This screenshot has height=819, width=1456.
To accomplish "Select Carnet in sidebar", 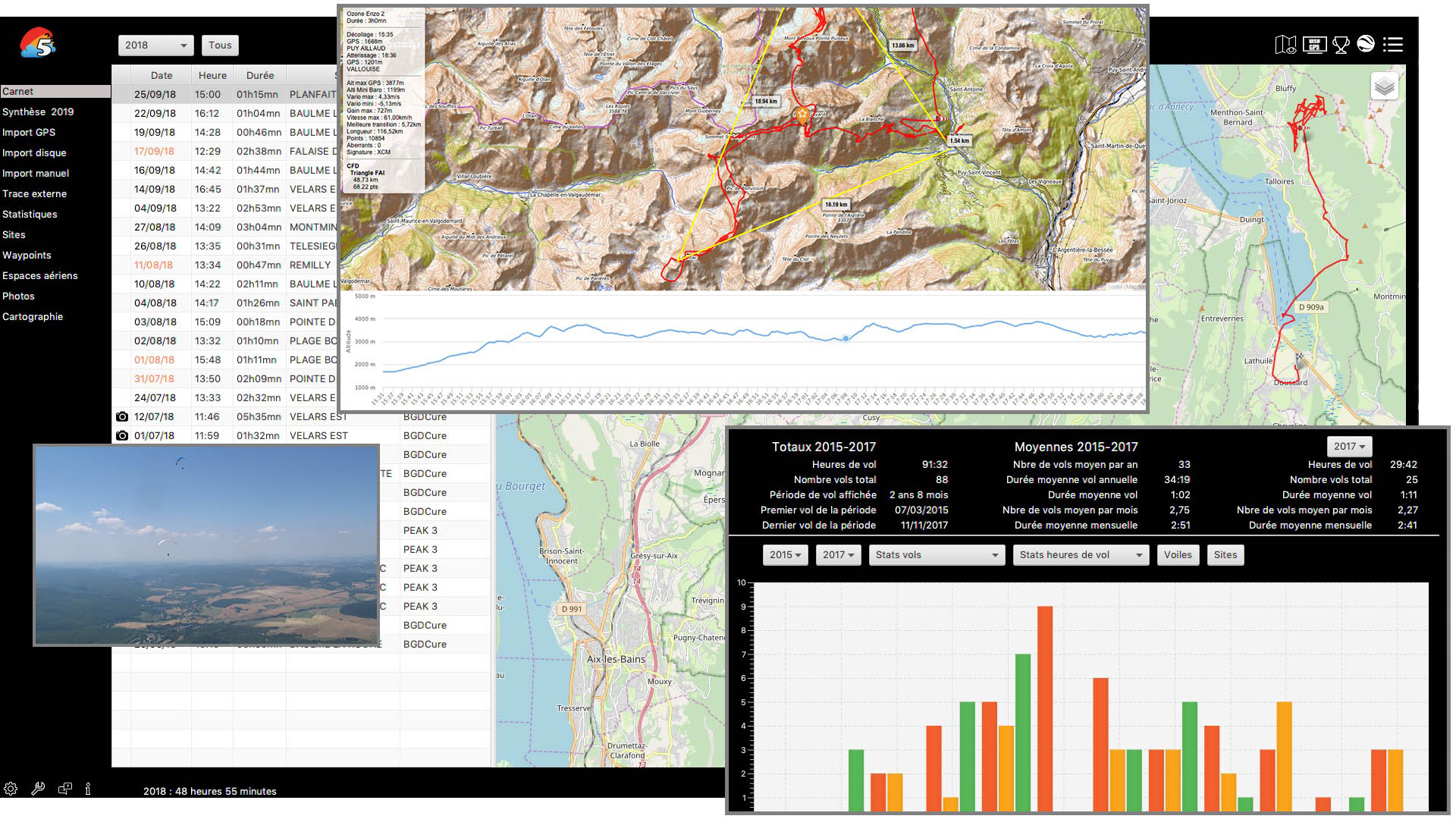I will tap(55, 91).
